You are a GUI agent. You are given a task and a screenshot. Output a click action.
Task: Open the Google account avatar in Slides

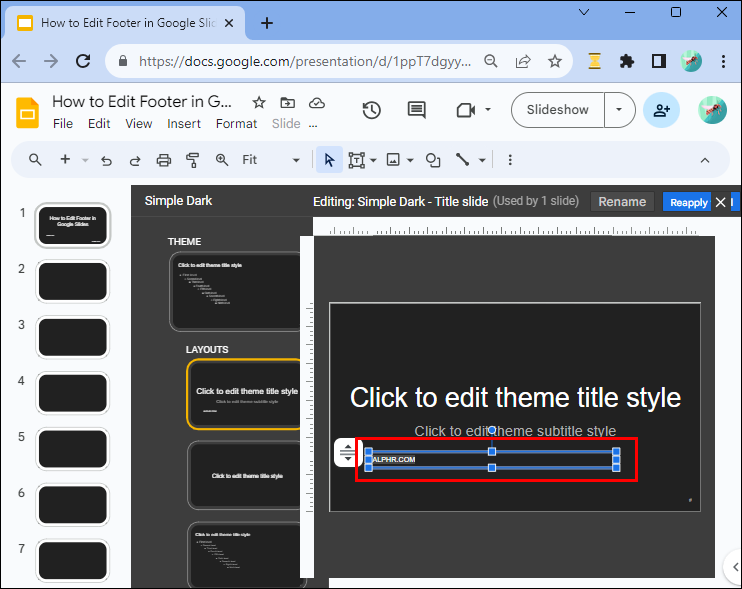(712, 110)
